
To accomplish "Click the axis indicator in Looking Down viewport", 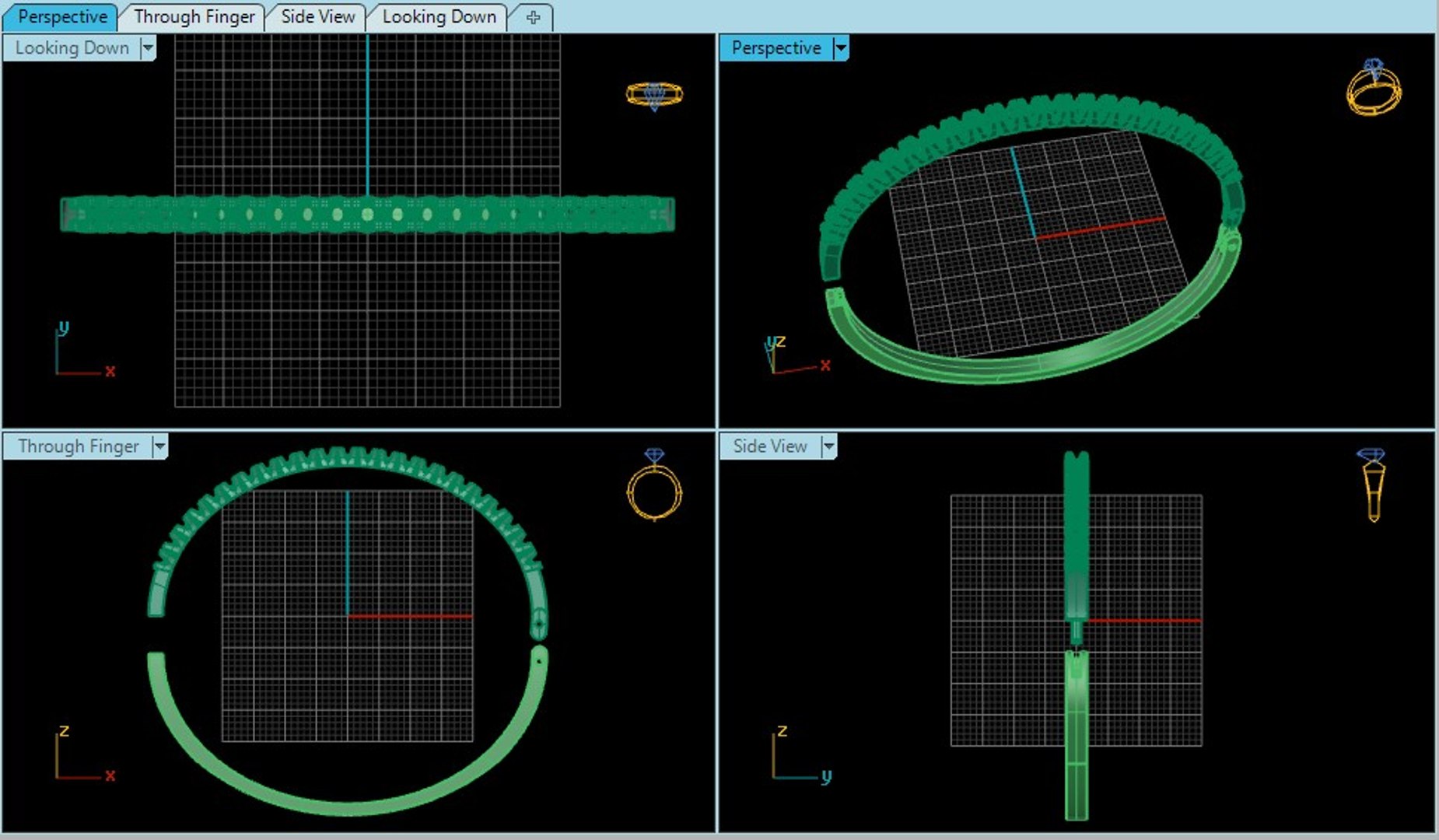I will point(84,350).
